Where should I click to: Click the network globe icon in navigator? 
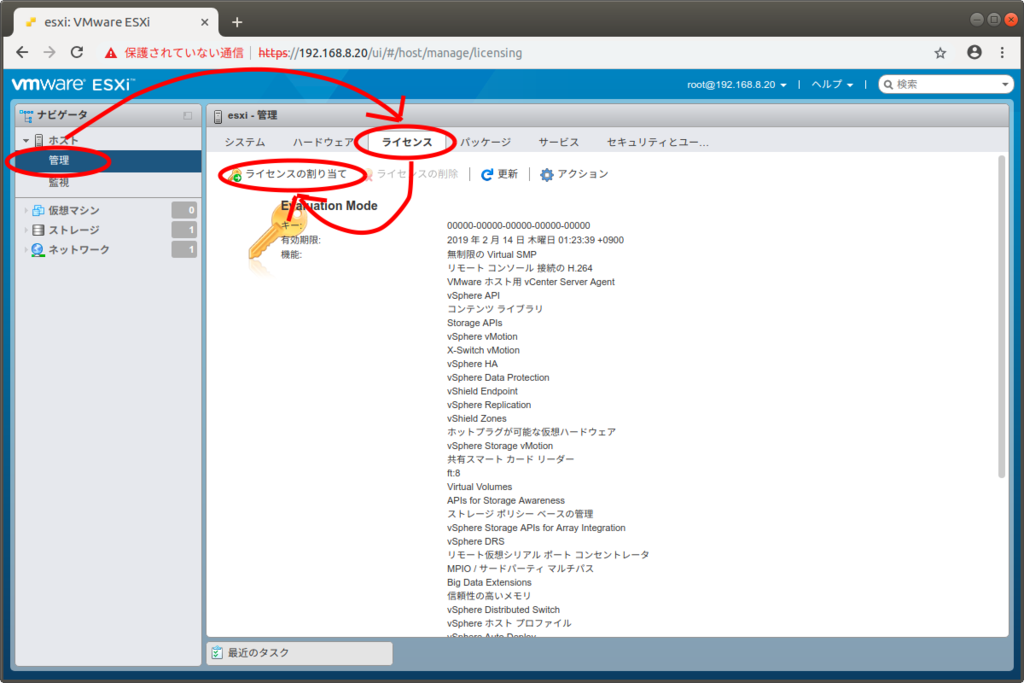[x=38, y=249]
